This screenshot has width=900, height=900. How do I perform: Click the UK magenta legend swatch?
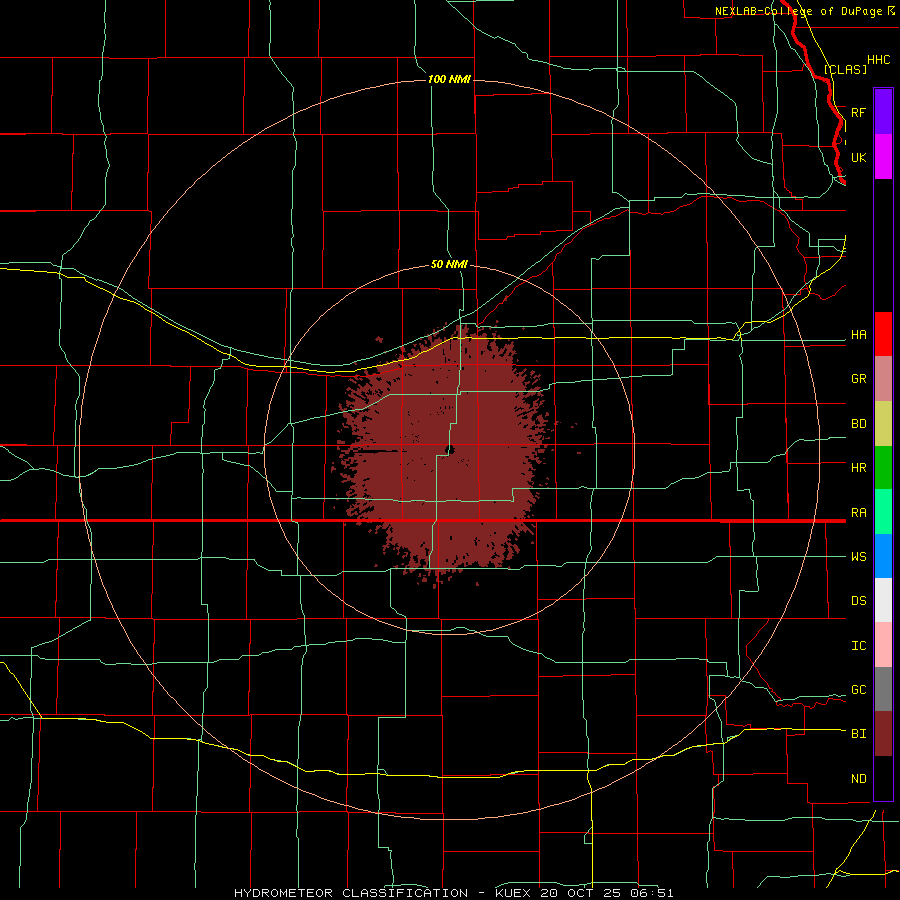[x=883, y=157]
